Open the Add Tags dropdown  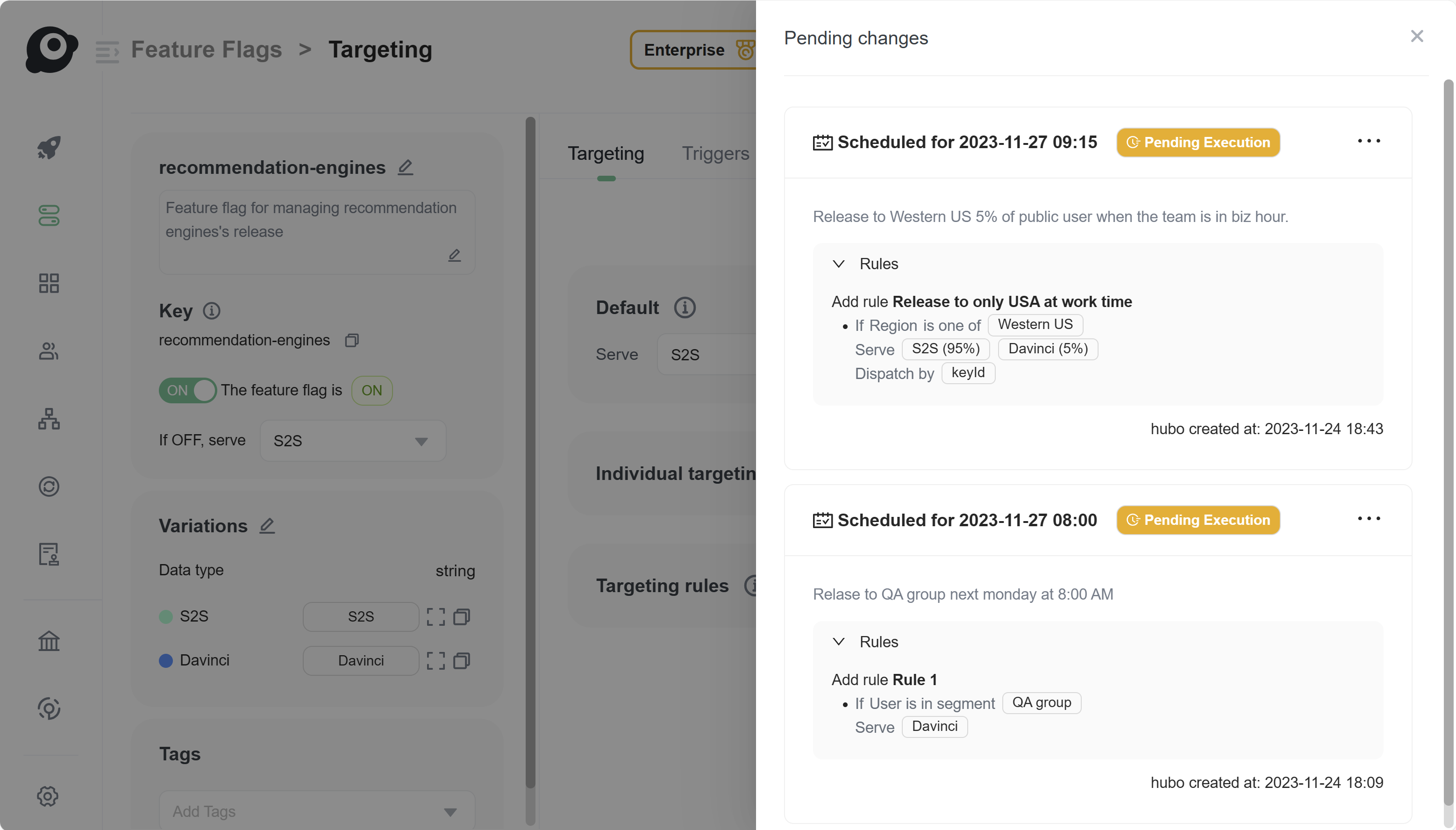[x=317, y=811]
